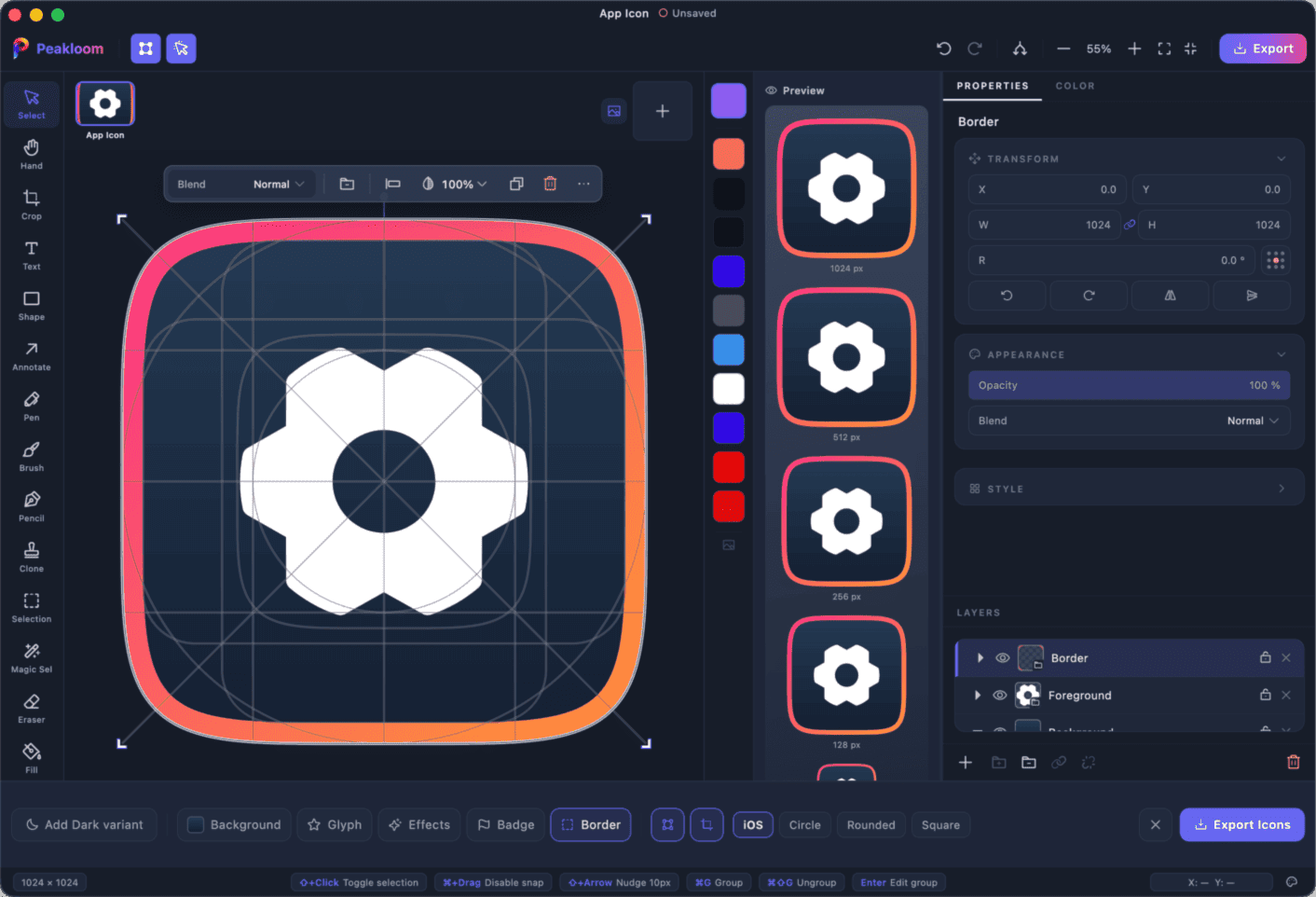
Task: Zoom out with the minus icon
Action: [1063, 48]
